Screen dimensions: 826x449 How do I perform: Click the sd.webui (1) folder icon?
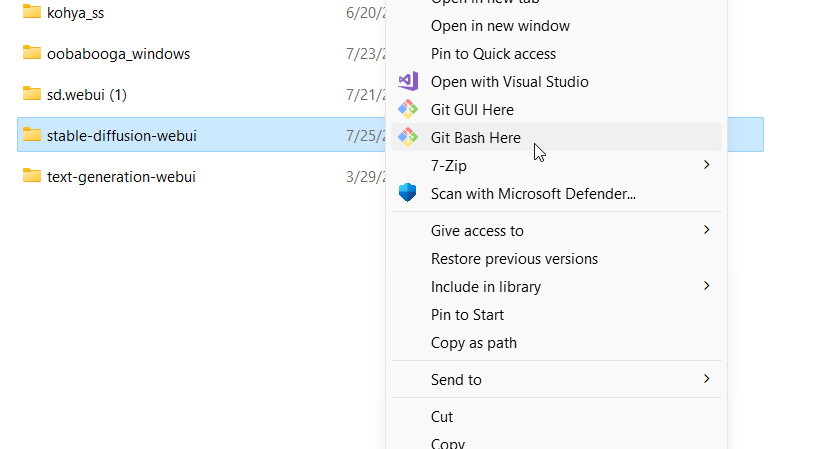[x=32, y=93]
